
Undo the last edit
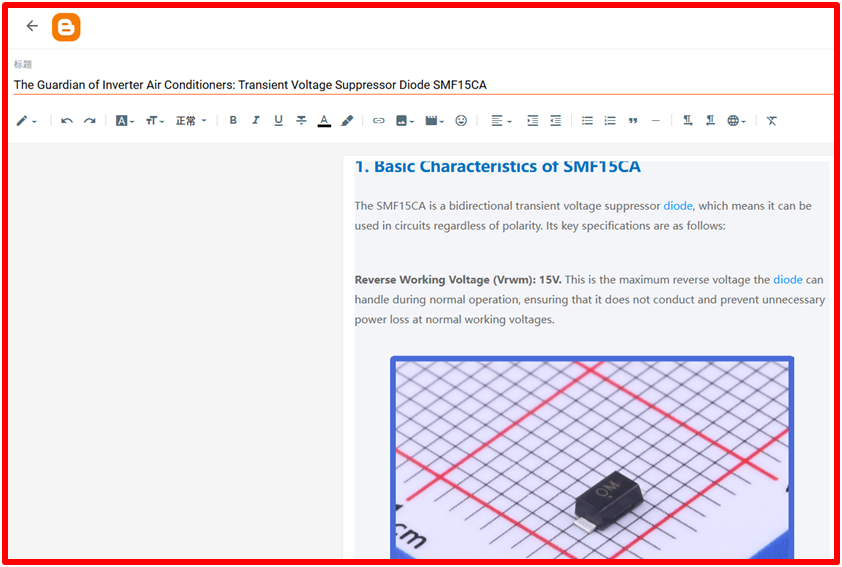pos(67,121)
